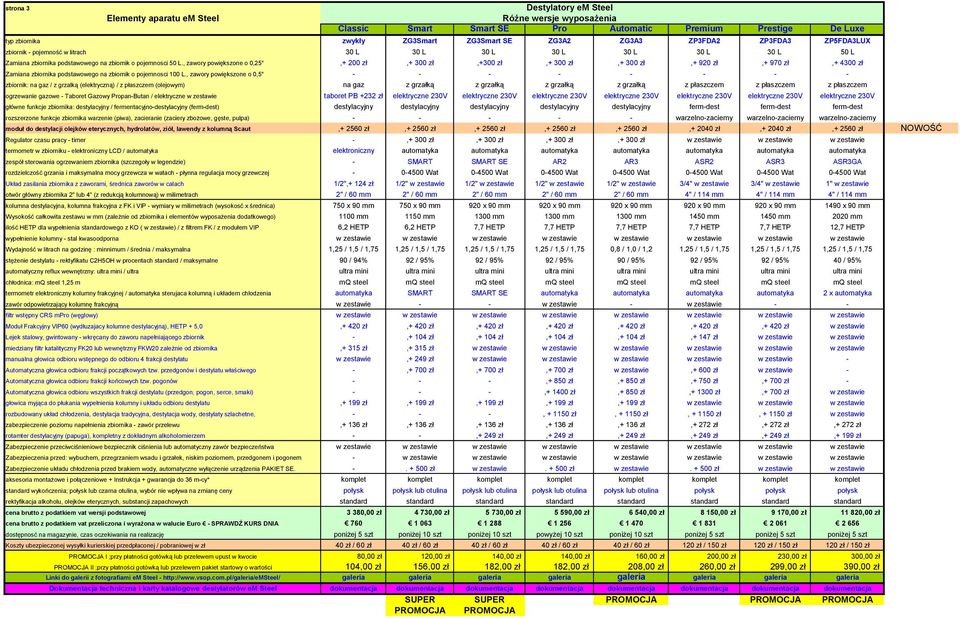Image resolution: width=960 pixels, height=619 pixels.
Task: Click the price cell 5 730,00 zł
Action: 502,512
